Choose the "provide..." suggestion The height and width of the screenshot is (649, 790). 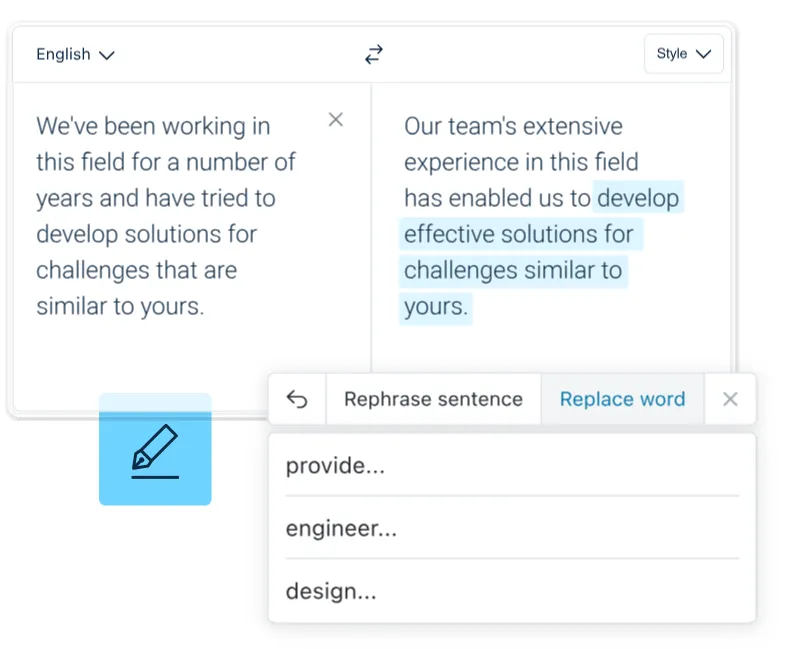(x=335, y=466)
